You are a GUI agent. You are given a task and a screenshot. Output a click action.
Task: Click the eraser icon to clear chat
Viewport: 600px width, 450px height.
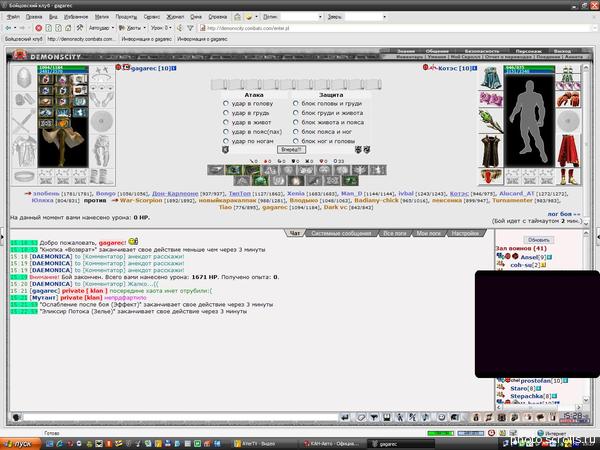(361, 417)
